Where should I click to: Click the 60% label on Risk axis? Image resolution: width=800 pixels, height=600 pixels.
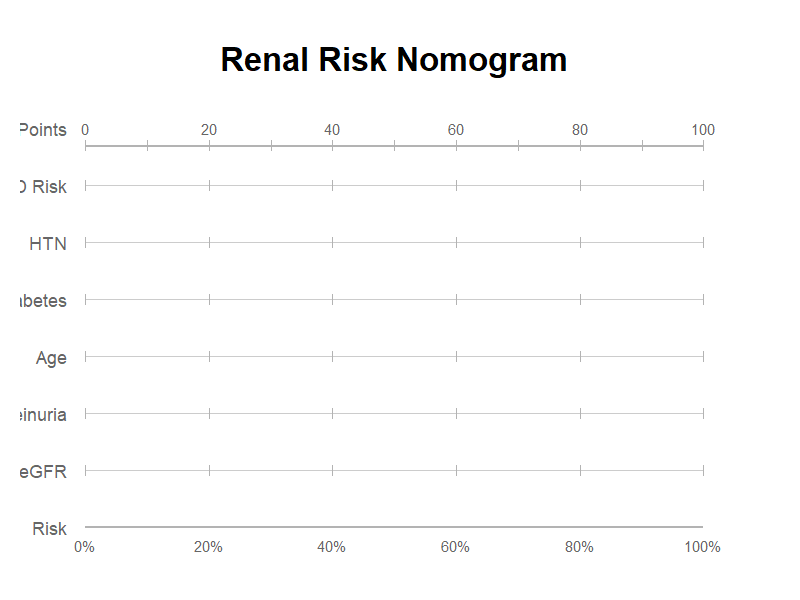455,547
